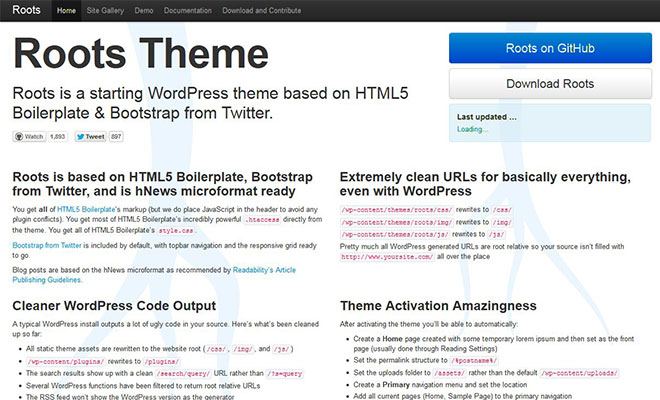Viewport: 660px width, 400px height.
Task: Click the Roots brand logo in navbar
Action: pos(26,10)
